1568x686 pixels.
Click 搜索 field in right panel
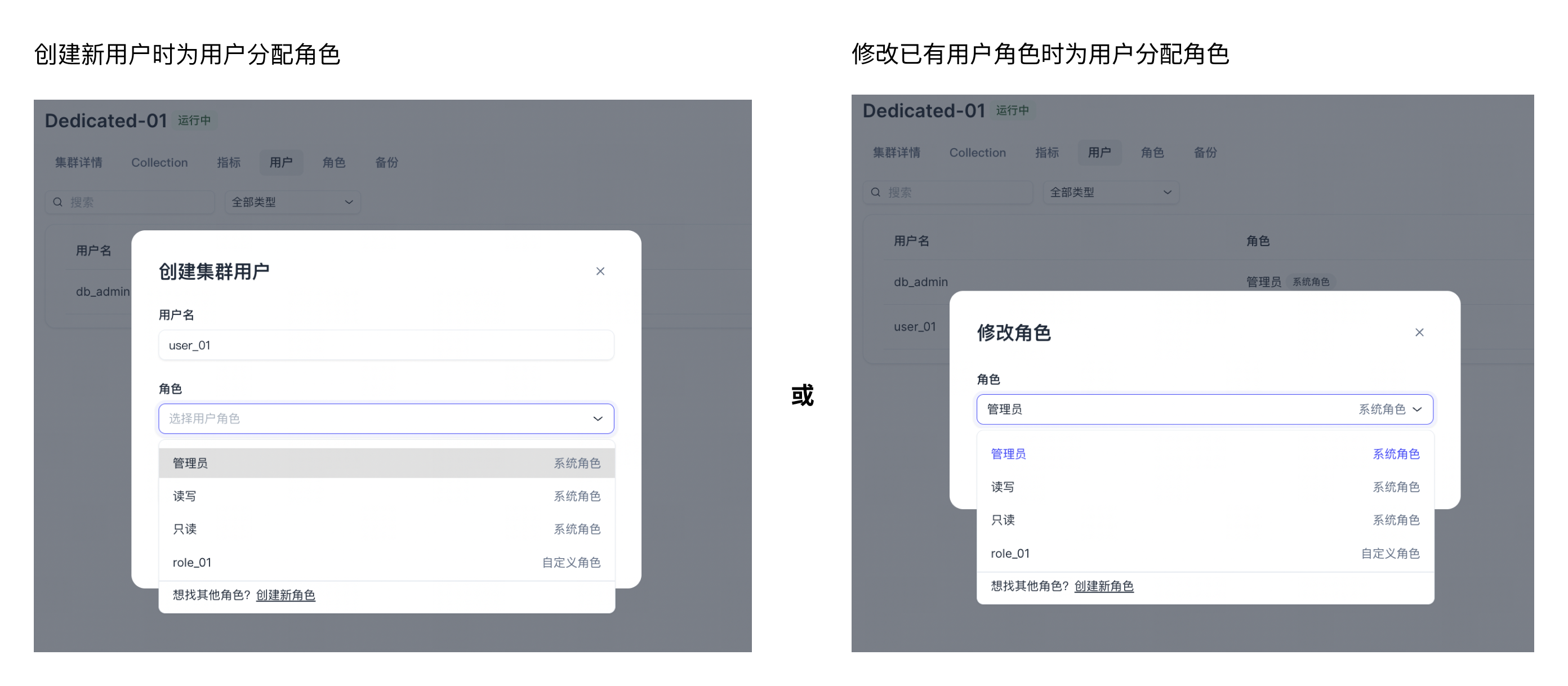click(948, 193)
